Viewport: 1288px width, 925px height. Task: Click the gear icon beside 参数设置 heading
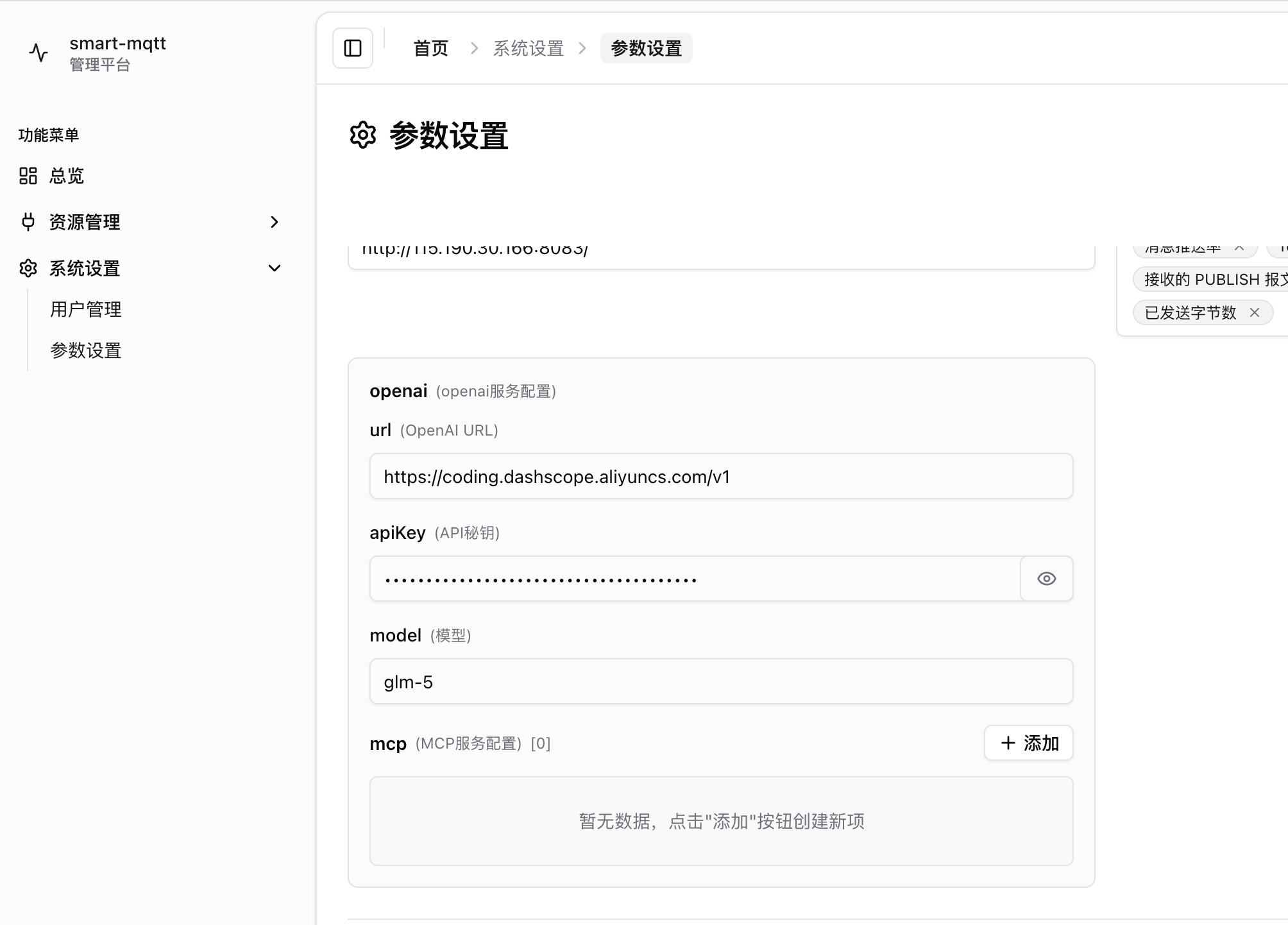pos(363,135)
